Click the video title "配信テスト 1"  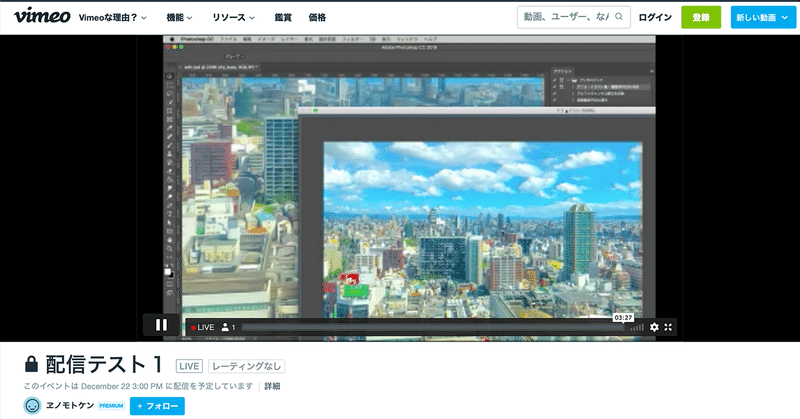click(104, 364)
